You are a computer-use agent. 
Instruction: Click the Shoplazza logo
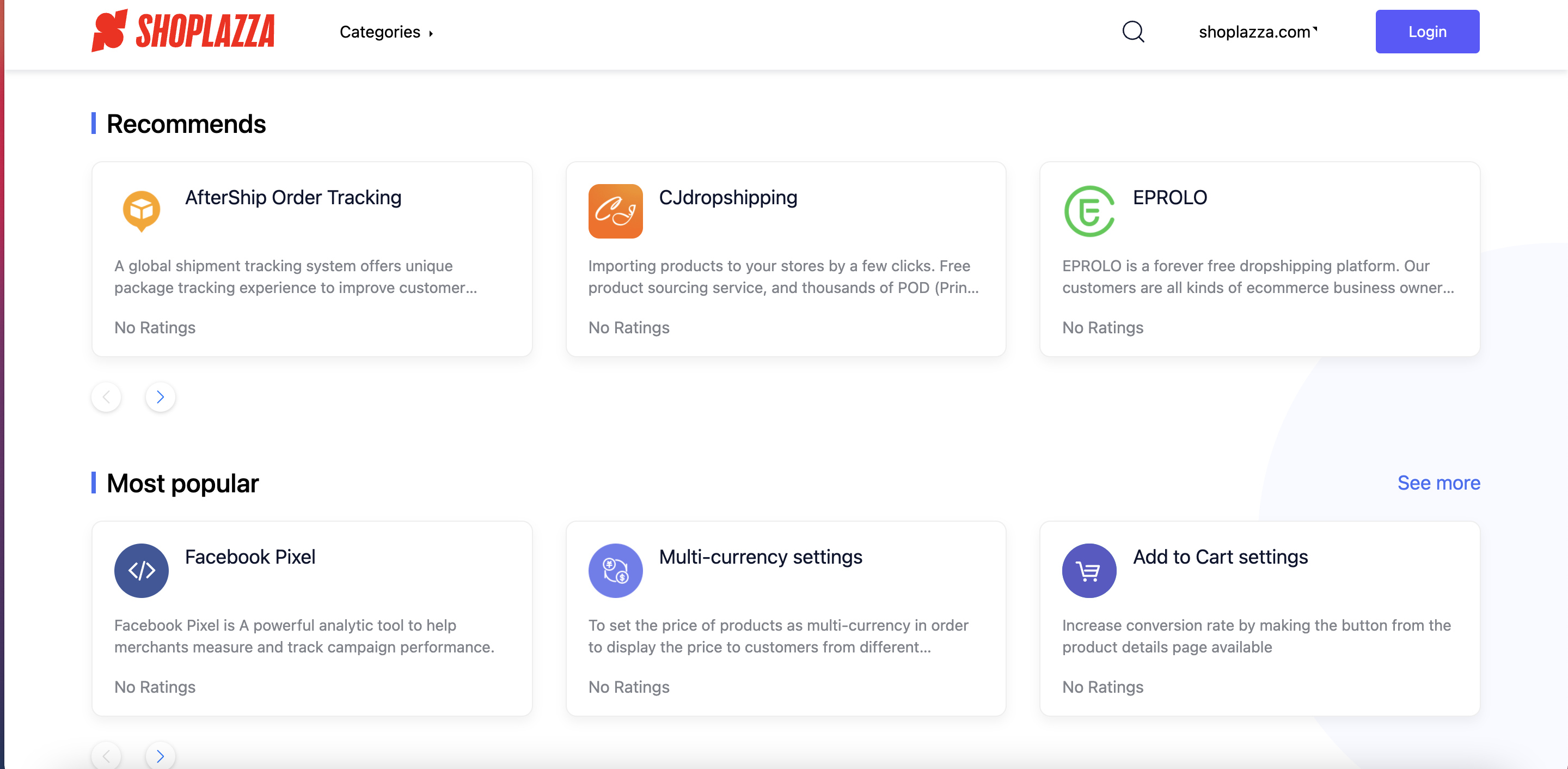pyautogui.click(x=182, y=30)
